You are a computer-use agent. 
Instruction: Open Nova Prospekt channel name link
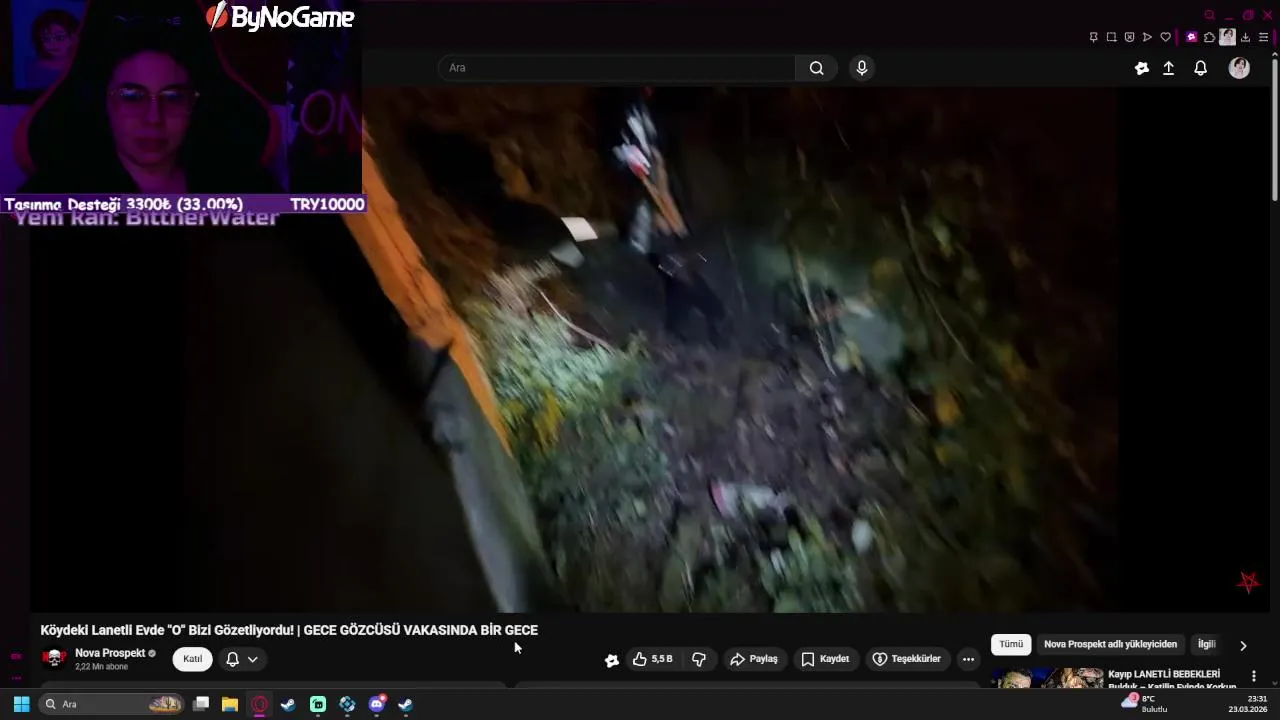tap(110, 653)
